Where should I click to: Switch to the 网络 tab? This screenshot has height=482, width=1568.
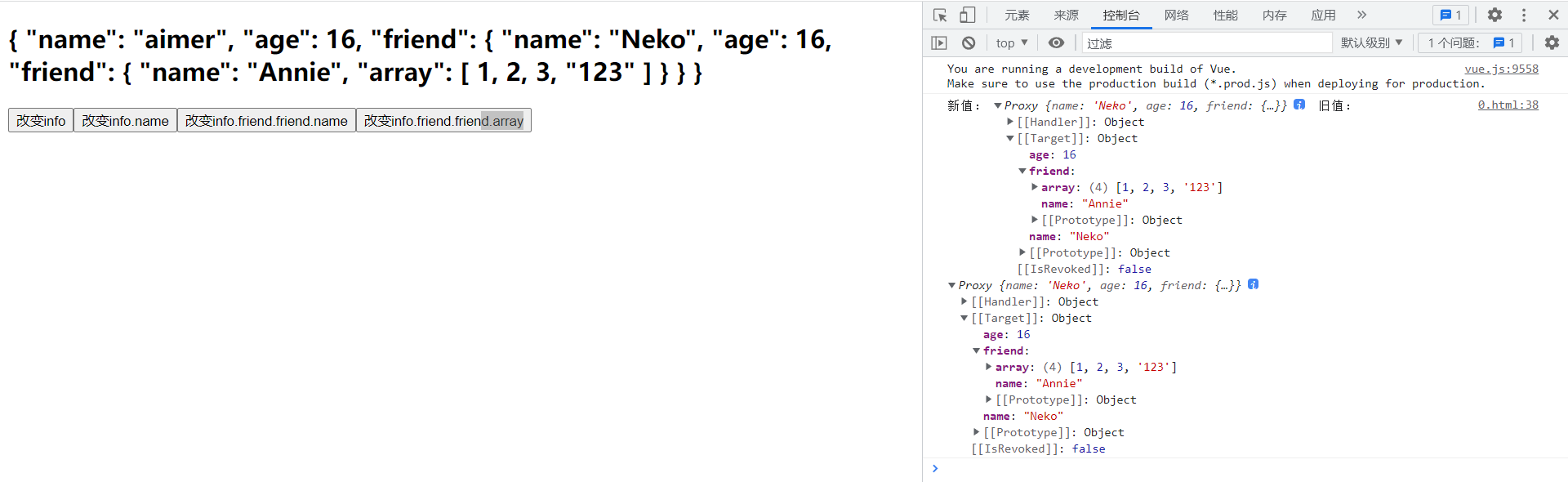1176,16
